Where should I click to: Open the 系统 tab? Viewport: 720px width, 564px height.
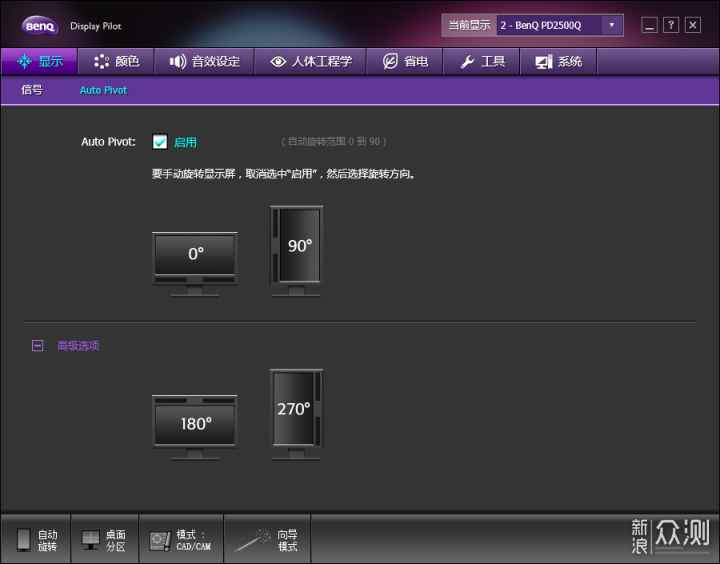point(558,61)
